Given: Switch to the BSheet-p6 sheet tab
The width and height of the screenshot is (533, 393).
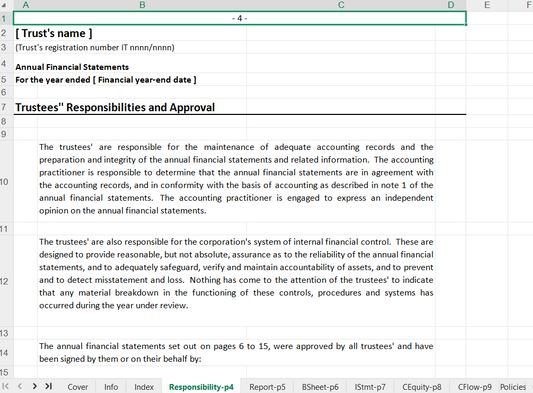Looking at the screenshot, I should (x=320, y=387).
